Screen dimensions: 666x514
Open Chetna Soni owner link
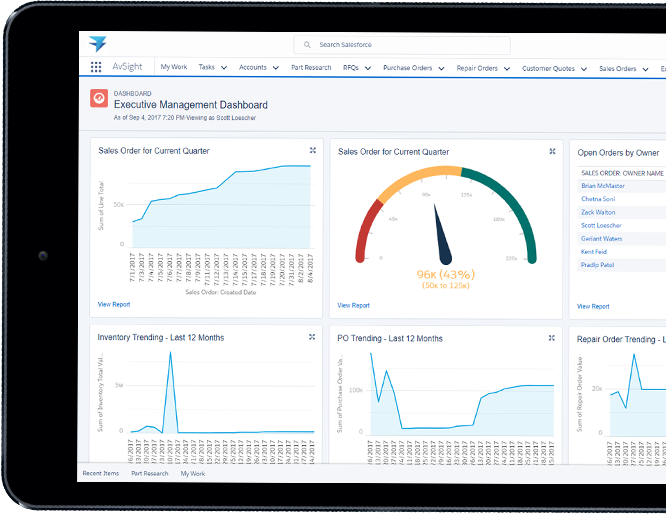click(598, 199)
